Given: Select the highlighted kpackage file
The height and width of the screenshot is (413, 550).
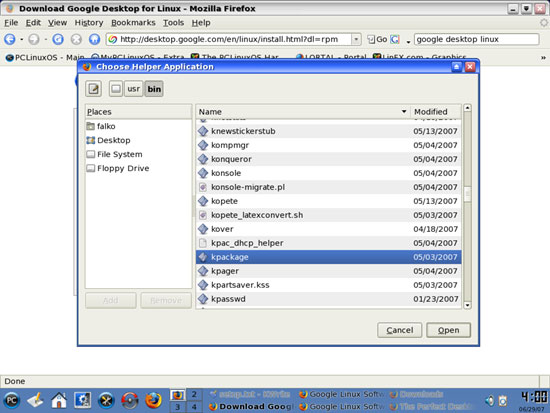Looking at the screenshot, I should tap(329, 257).
